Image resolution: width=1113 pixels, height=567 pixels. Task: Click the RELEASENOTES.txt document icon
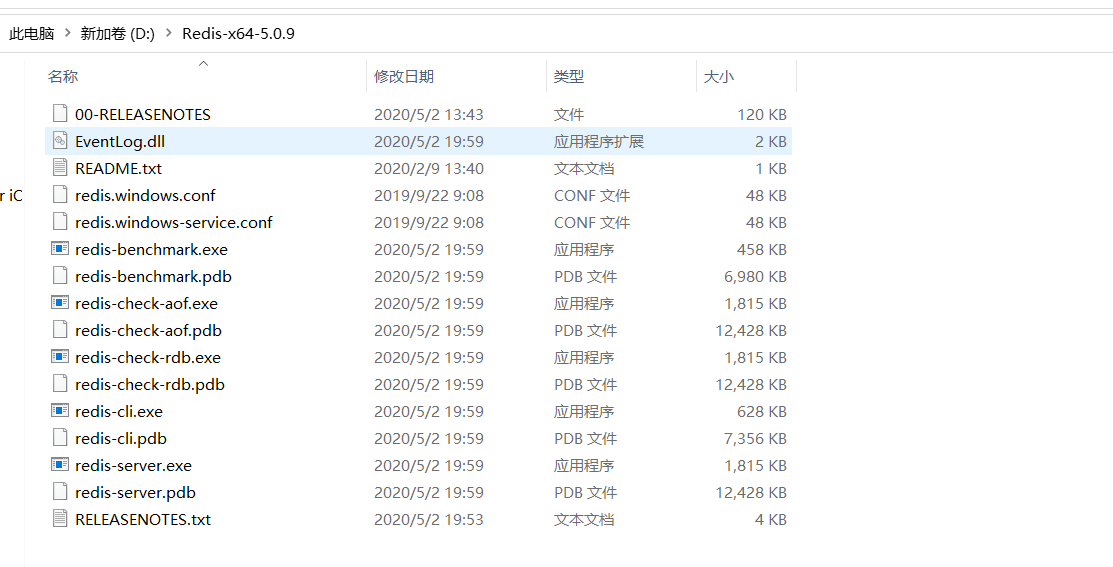(60, 518)
